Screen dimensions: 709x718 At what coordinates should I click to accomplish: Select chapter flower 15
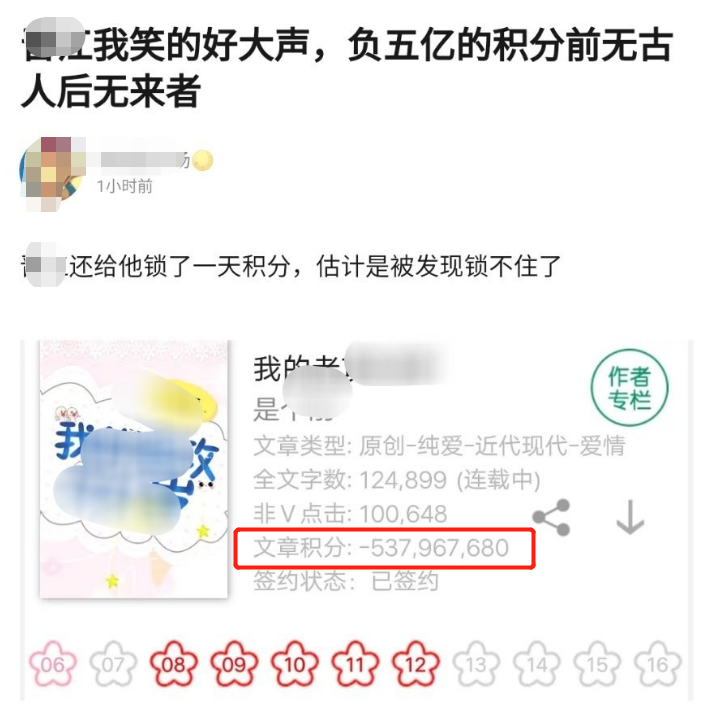tap(597, 664)
